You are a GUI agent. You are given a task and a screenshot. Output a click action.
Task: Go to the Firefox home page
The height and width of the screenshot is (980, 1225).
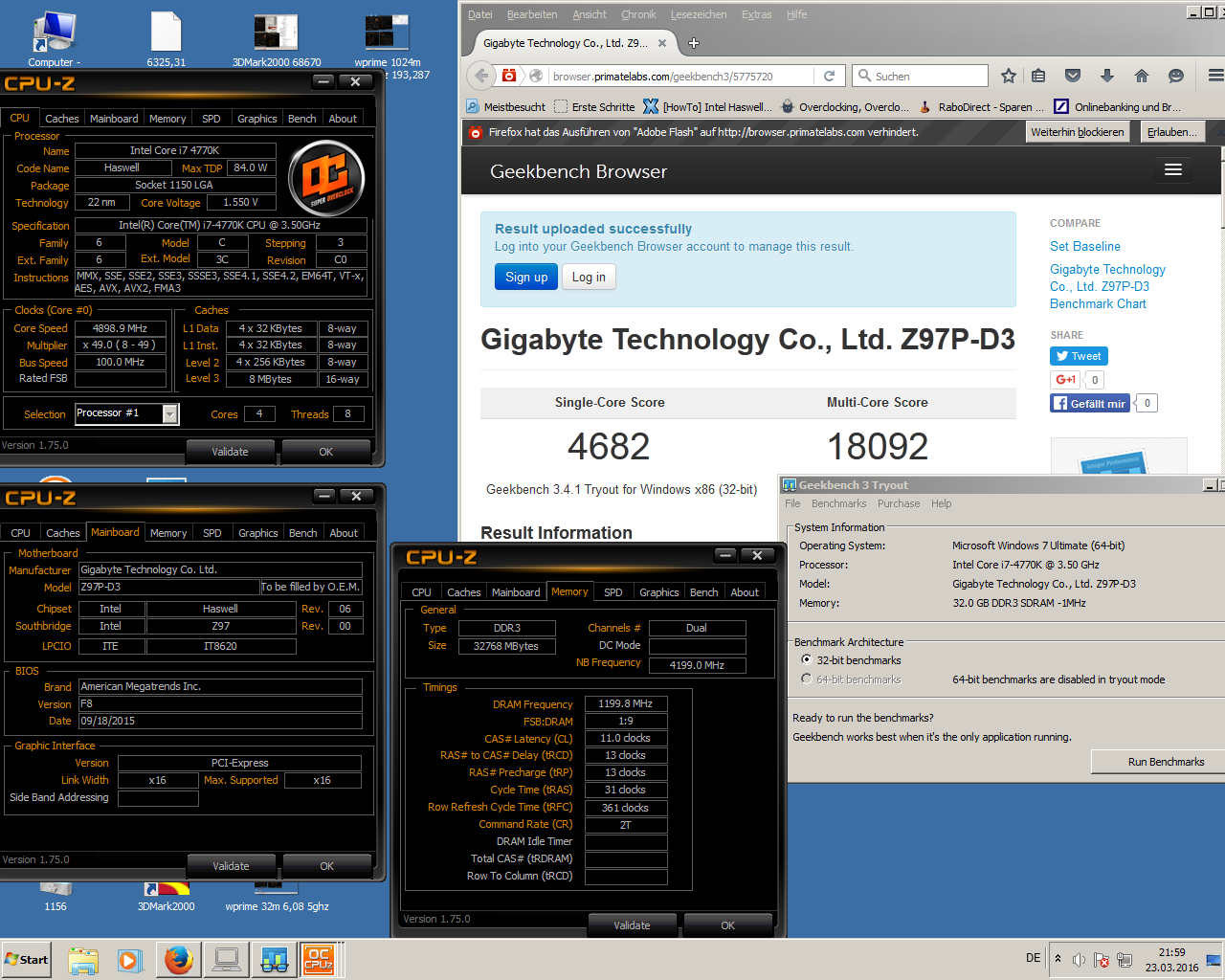coord(1141,76)
